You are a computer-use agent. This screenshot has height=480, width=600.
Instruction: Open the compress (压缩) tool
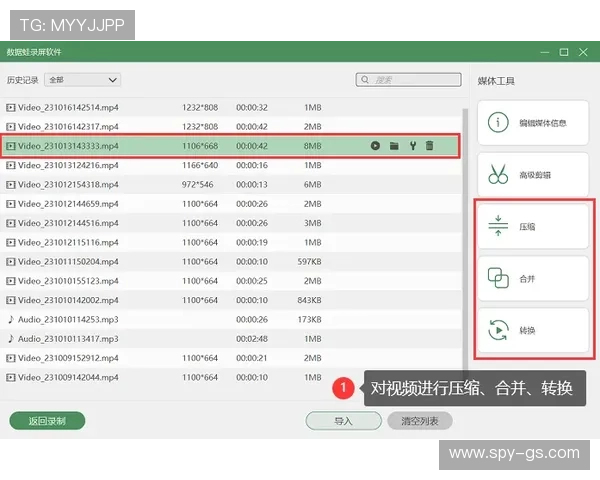coord(533,227)
